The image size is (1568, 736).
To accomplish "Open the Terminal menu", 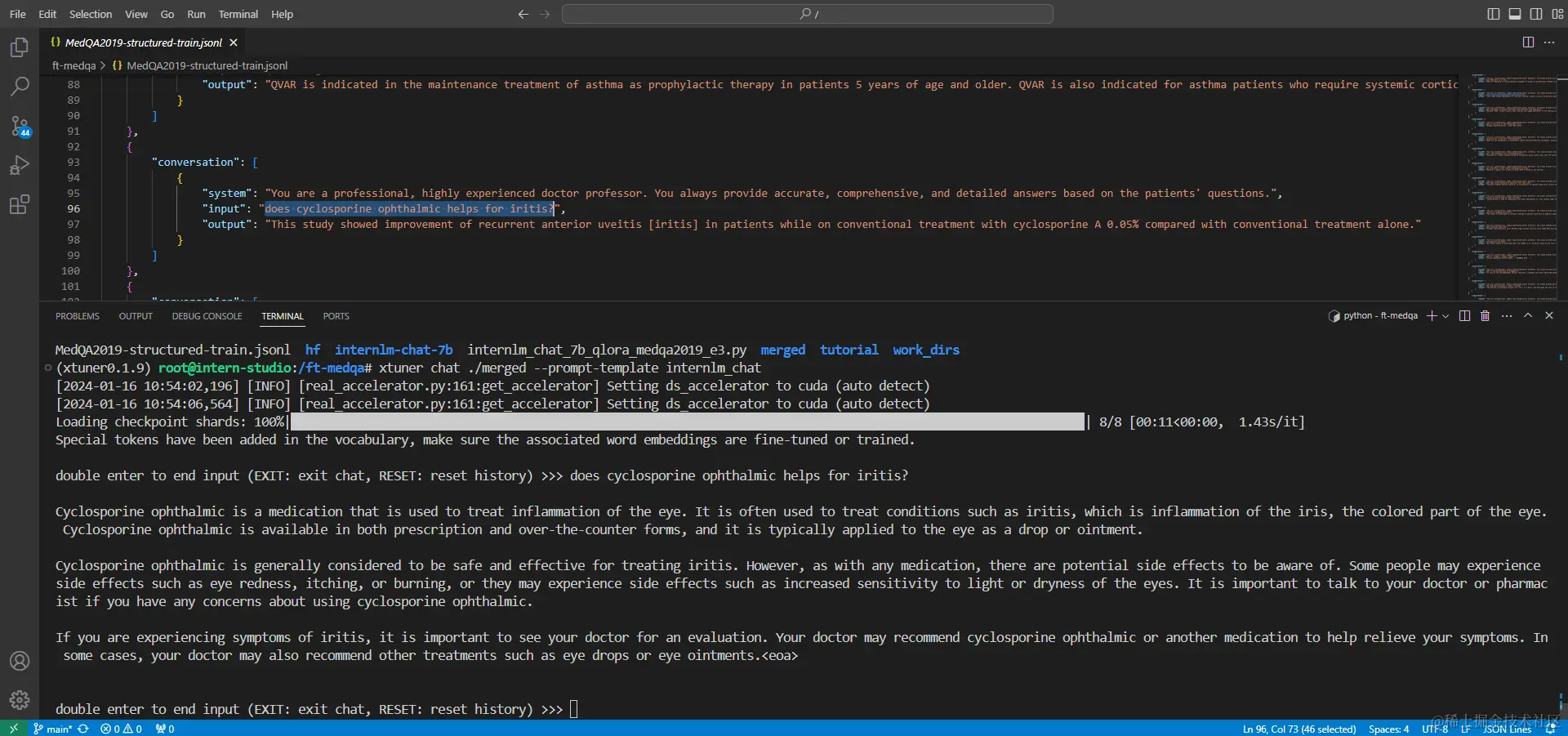I will tap(238, 14).
